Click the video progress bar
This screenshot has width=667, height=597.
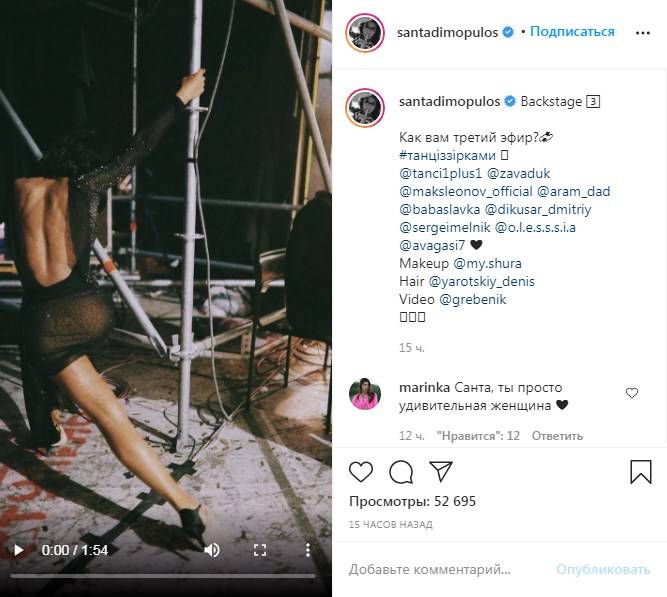(166, 575)
